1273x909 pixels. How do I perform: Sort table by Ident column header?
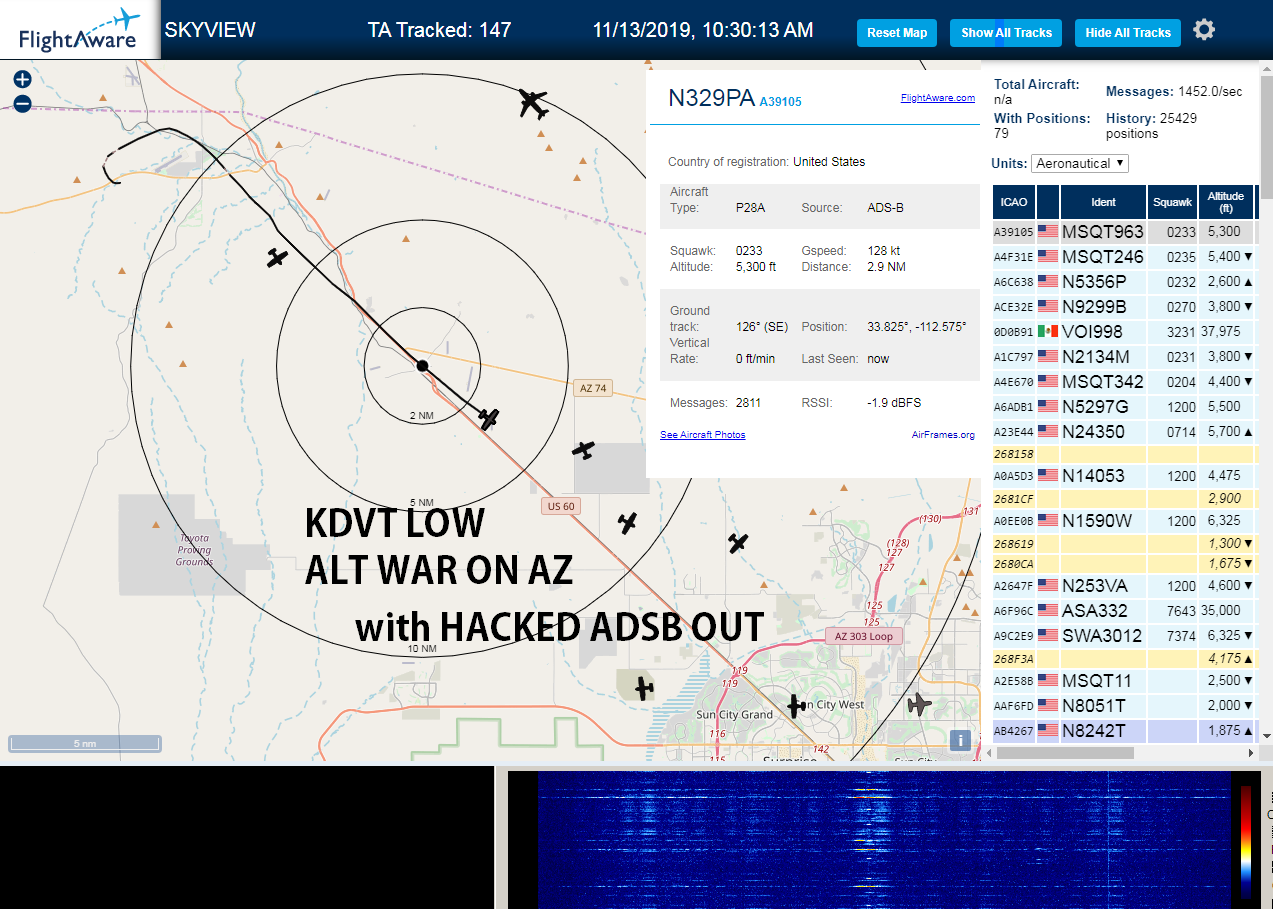tap(1103, 202)
